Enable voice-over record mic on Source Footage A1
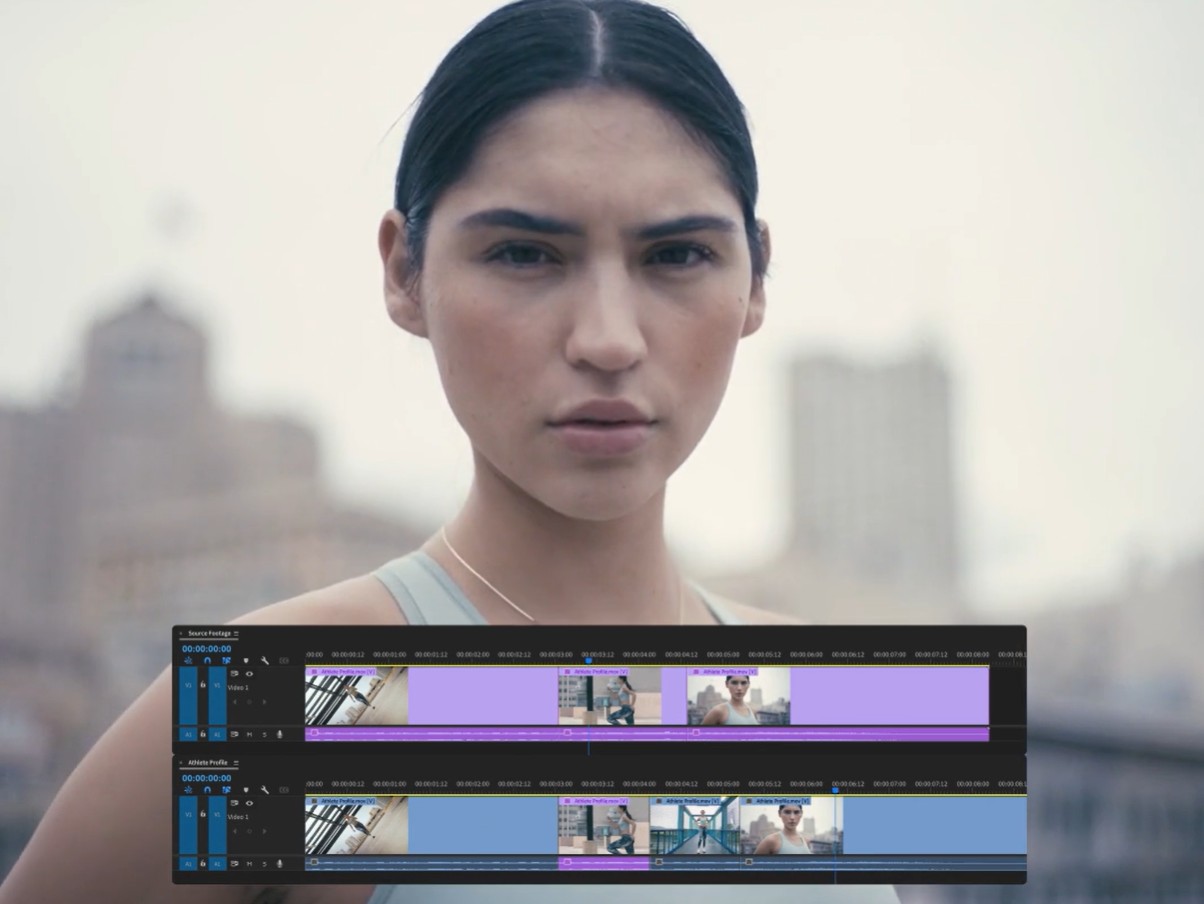 [280, 734]
